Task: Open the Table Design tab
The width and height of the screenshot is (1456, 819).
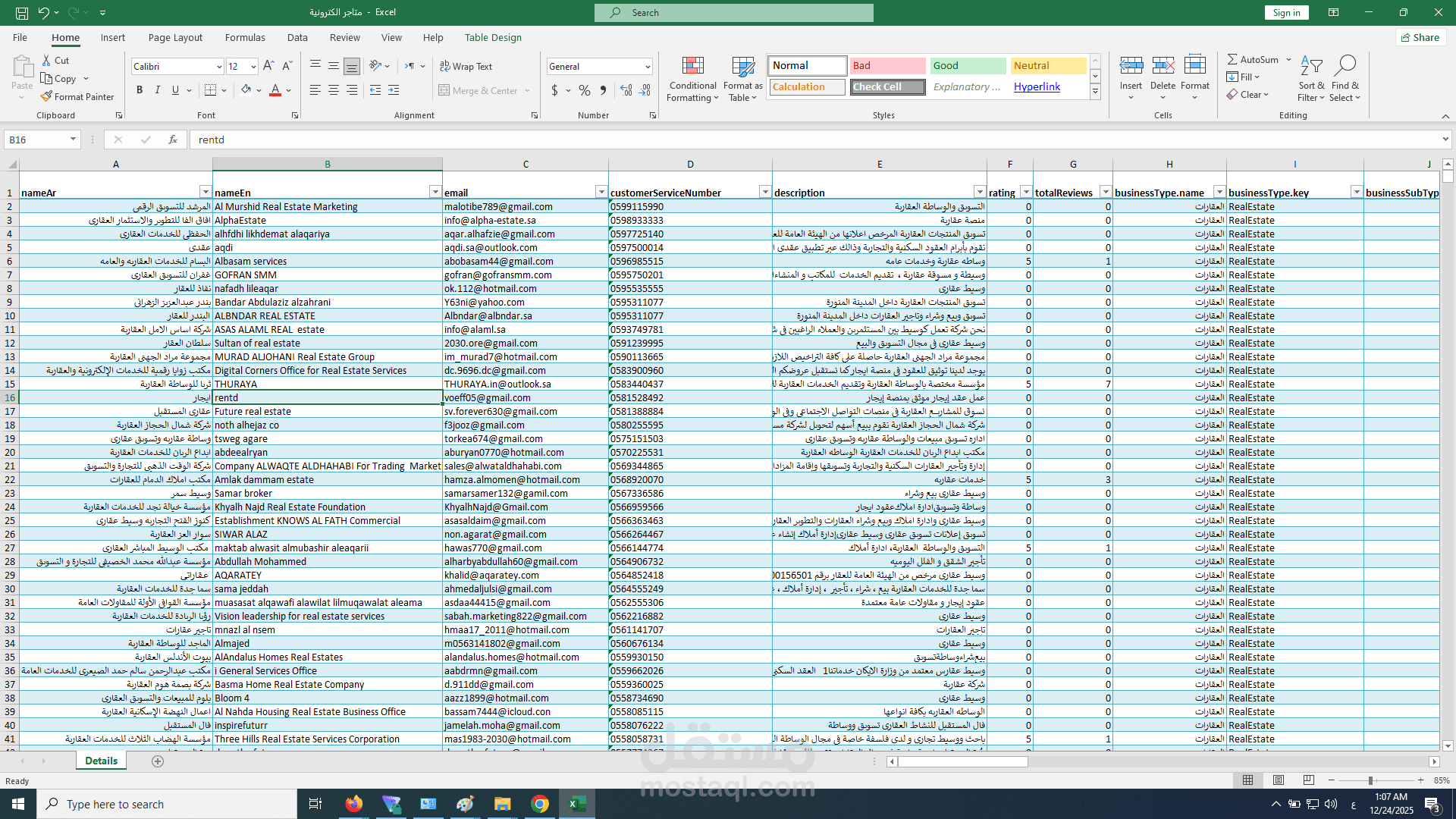Action: pos(493,37)
